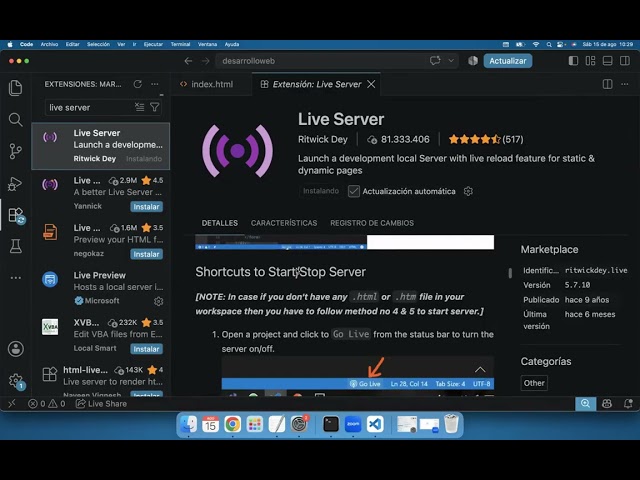Open the Archivo menu
This screenshot has width=640, height=480.
tap(49, 44)
